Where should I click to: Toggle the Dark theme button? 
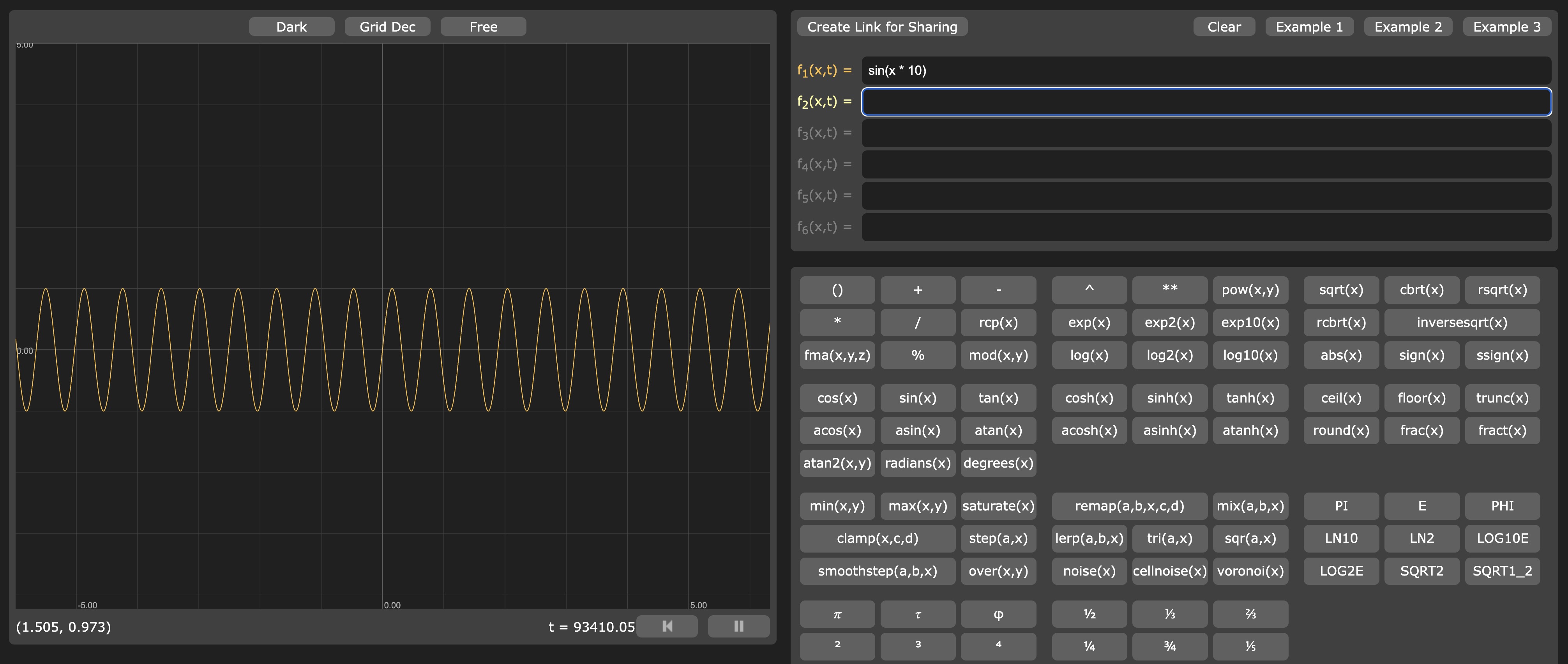(291, 27)
